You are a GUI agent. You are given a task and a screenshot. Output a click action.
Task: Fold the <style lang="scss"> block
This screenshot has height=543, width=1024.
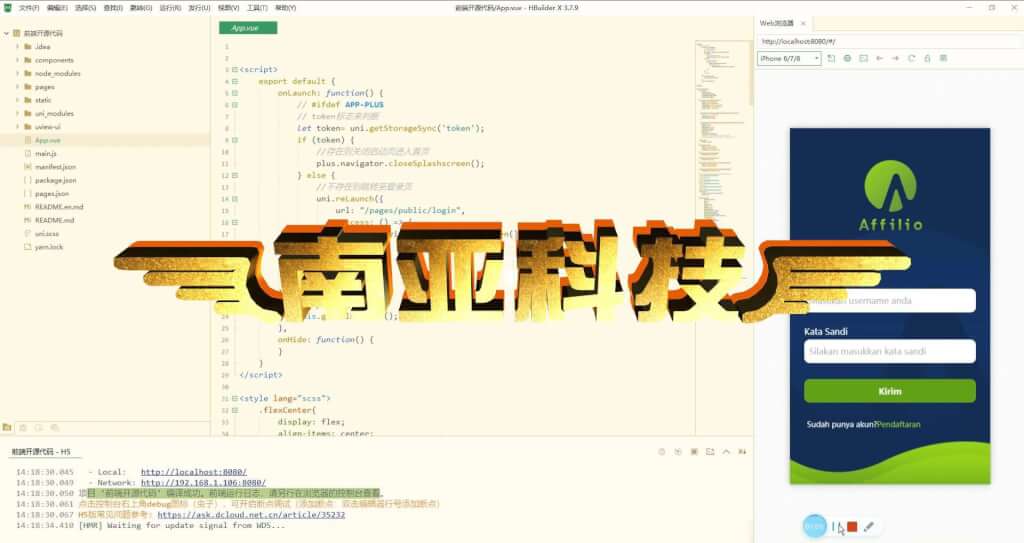pyautogui.click(x=235, y=399)
